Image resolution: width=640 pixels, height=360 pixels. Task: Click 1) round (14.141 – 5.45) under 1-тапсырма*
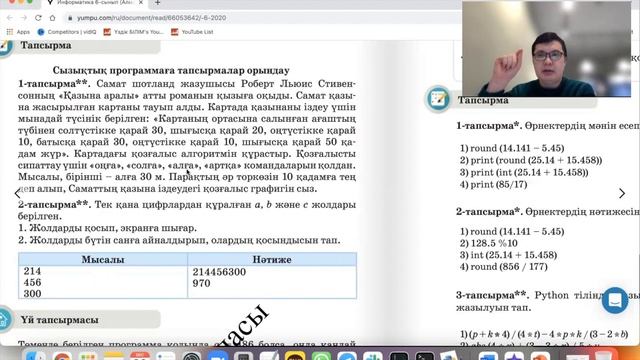click(512, 148)
